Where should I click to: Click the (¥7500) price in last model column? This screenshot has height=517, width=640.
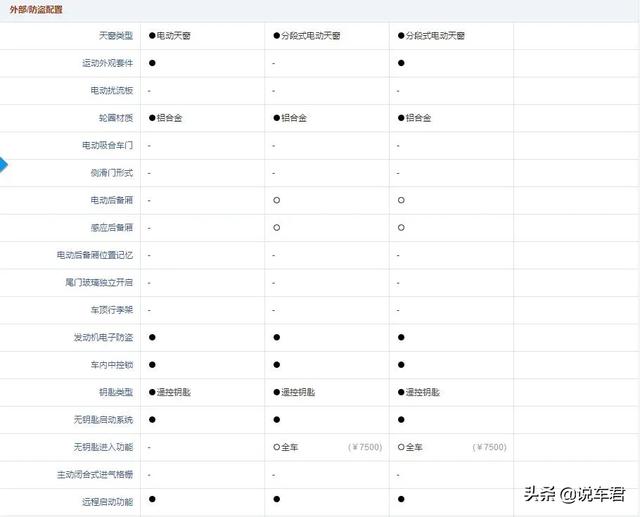(489, 447)
